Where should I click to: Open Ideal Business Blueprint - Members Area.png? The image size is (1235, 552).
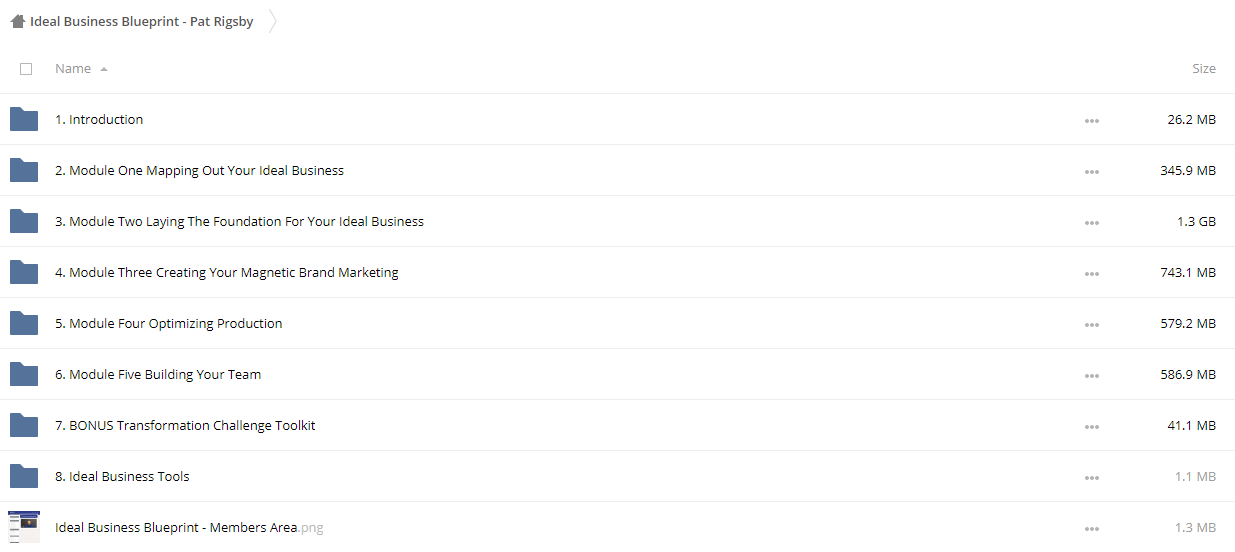point(189,528)
